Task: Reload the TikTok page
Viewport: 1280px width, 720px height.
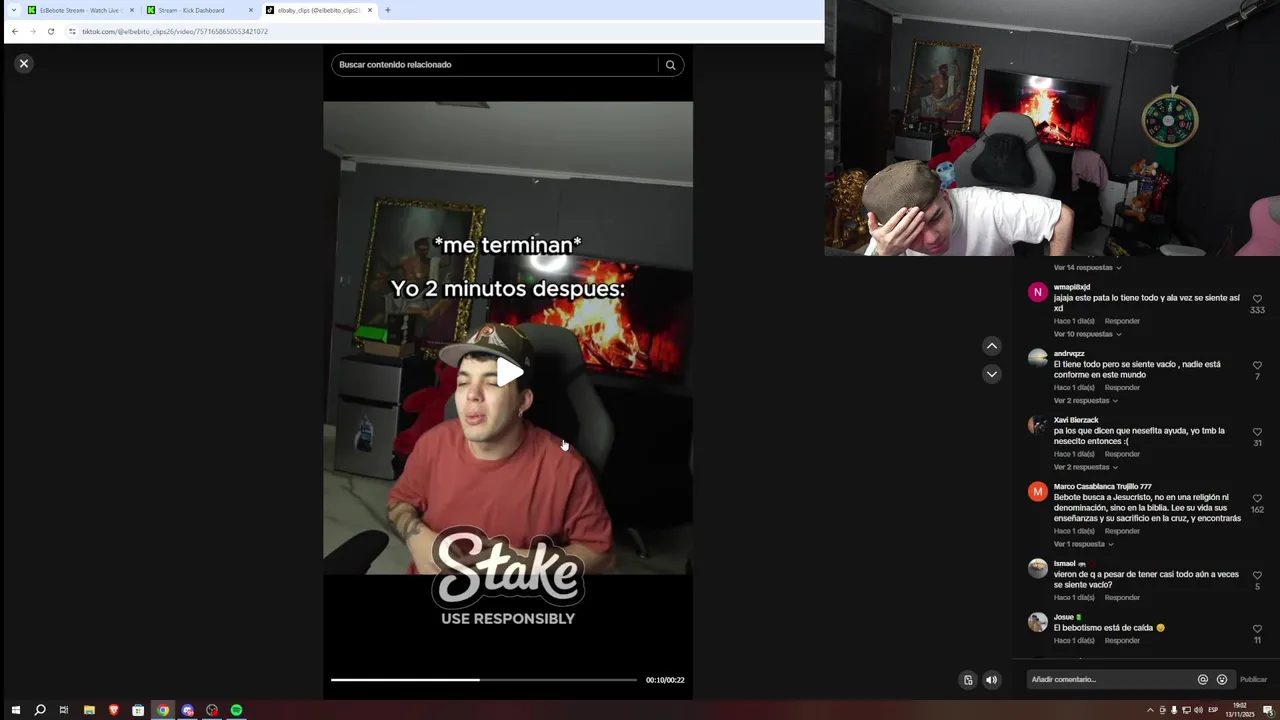Action: click(51, 31)
